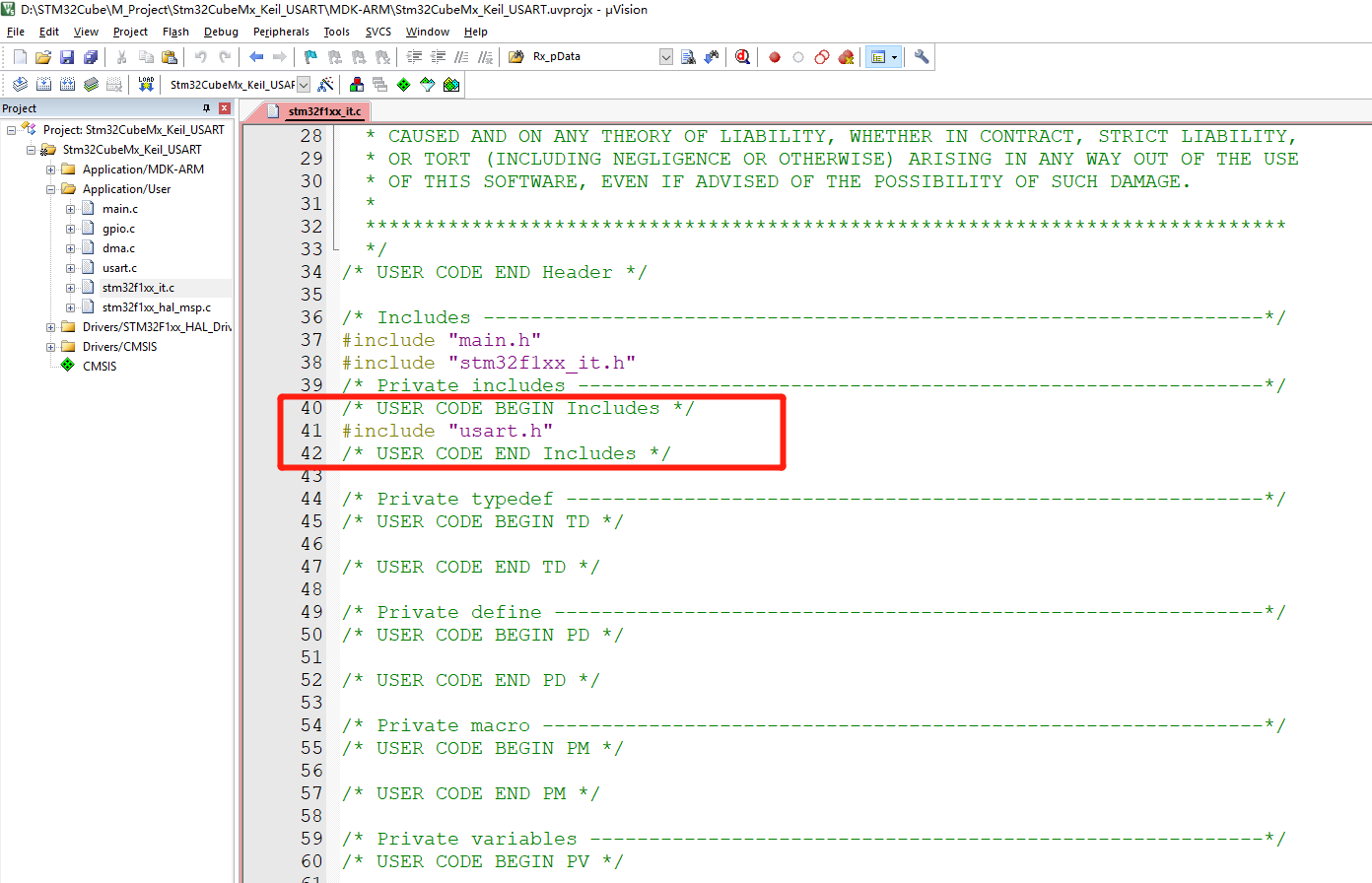Toggle a bookmark with the flag icon
Screen dimensions: 1372x883
click(x=309, y=56)
